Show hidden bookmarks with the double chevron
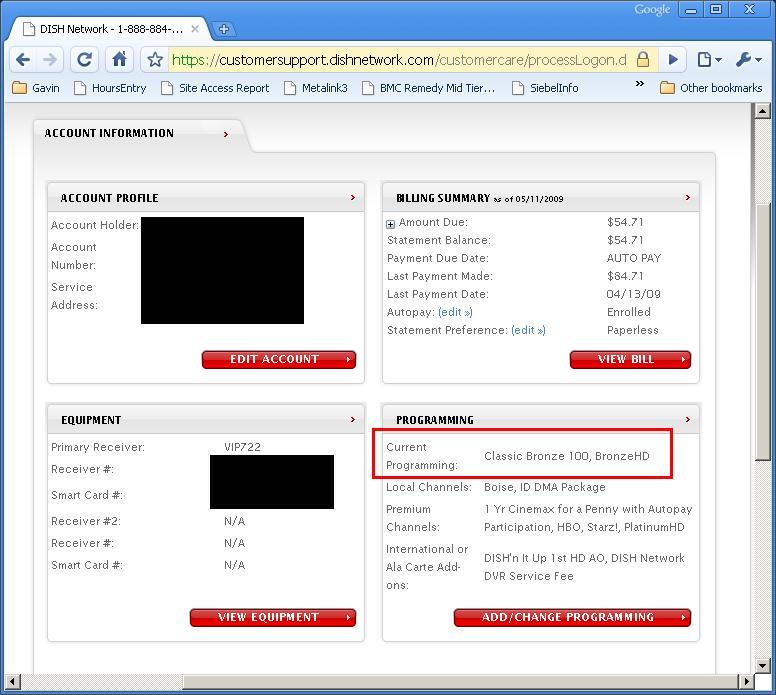The width and height of the screenshot is (776, 695). [x=639, y=83]
